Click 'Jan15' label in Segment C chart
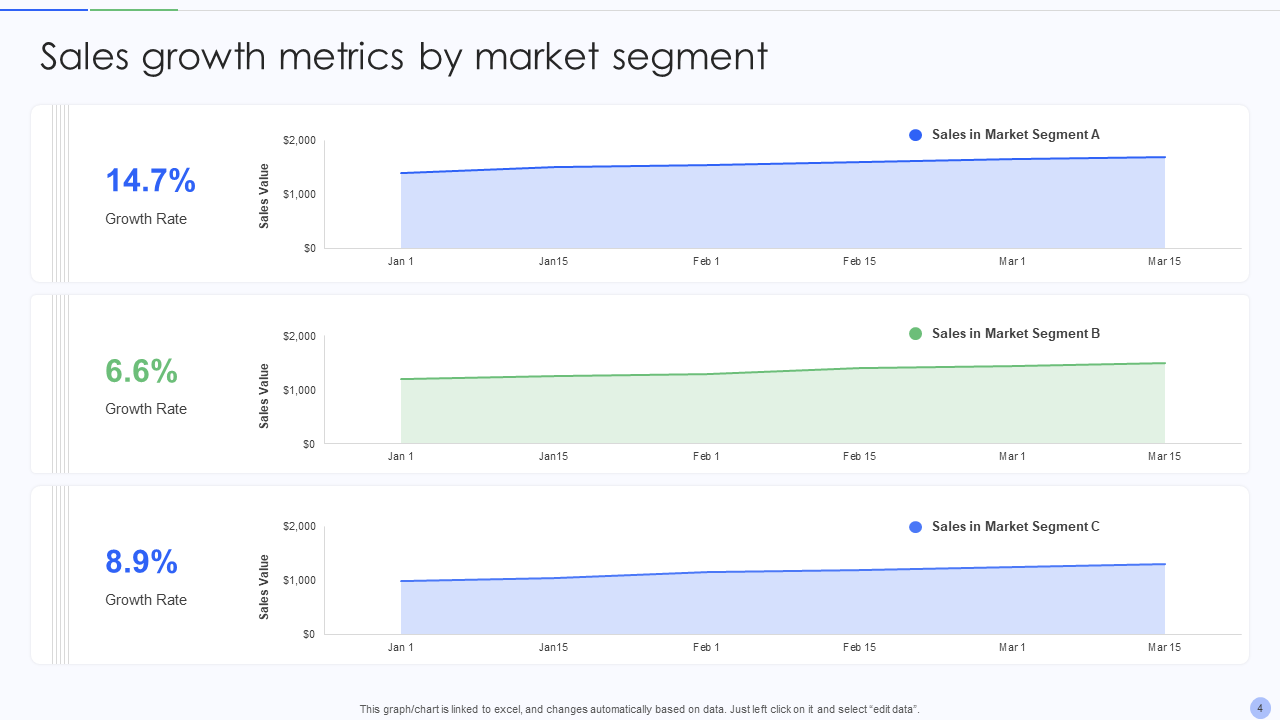Viewport: 1280px width, 720px height. click(554, 648)
